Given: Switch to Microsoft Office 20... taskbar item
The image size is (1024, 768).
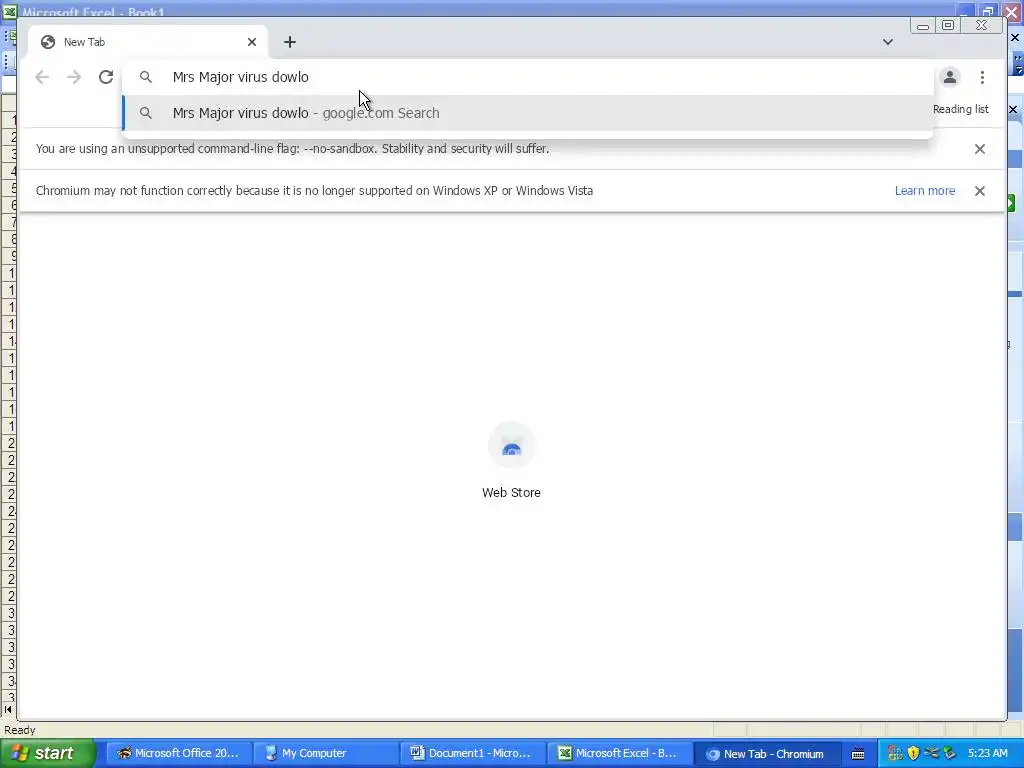Looking at the screenshot, I should [178, 753].
